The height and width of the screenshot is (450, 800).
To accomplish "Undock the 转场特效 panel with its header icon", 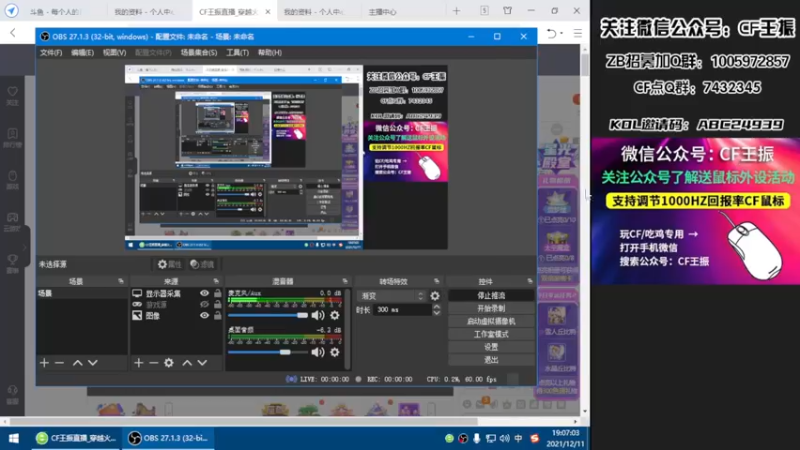I will 436,281.
